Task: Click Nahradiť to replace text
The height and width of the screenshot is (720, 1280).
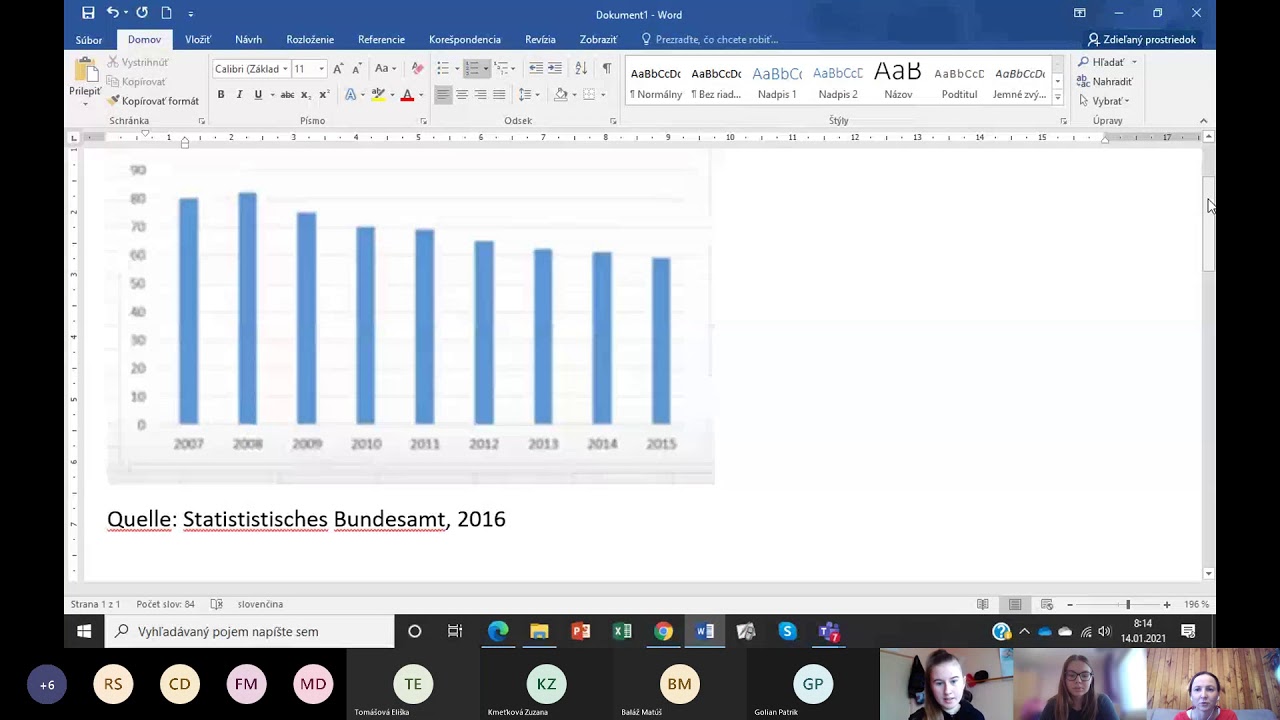Action: 1105,82
